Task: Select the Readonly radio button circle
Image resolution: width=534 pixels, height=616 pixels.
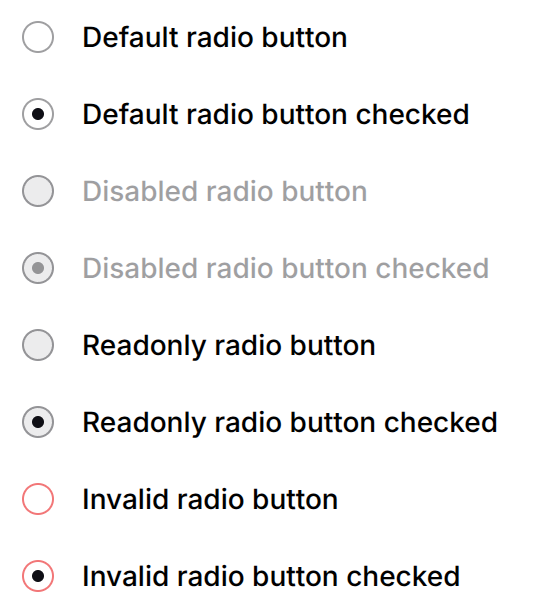Action: point(38,345)
